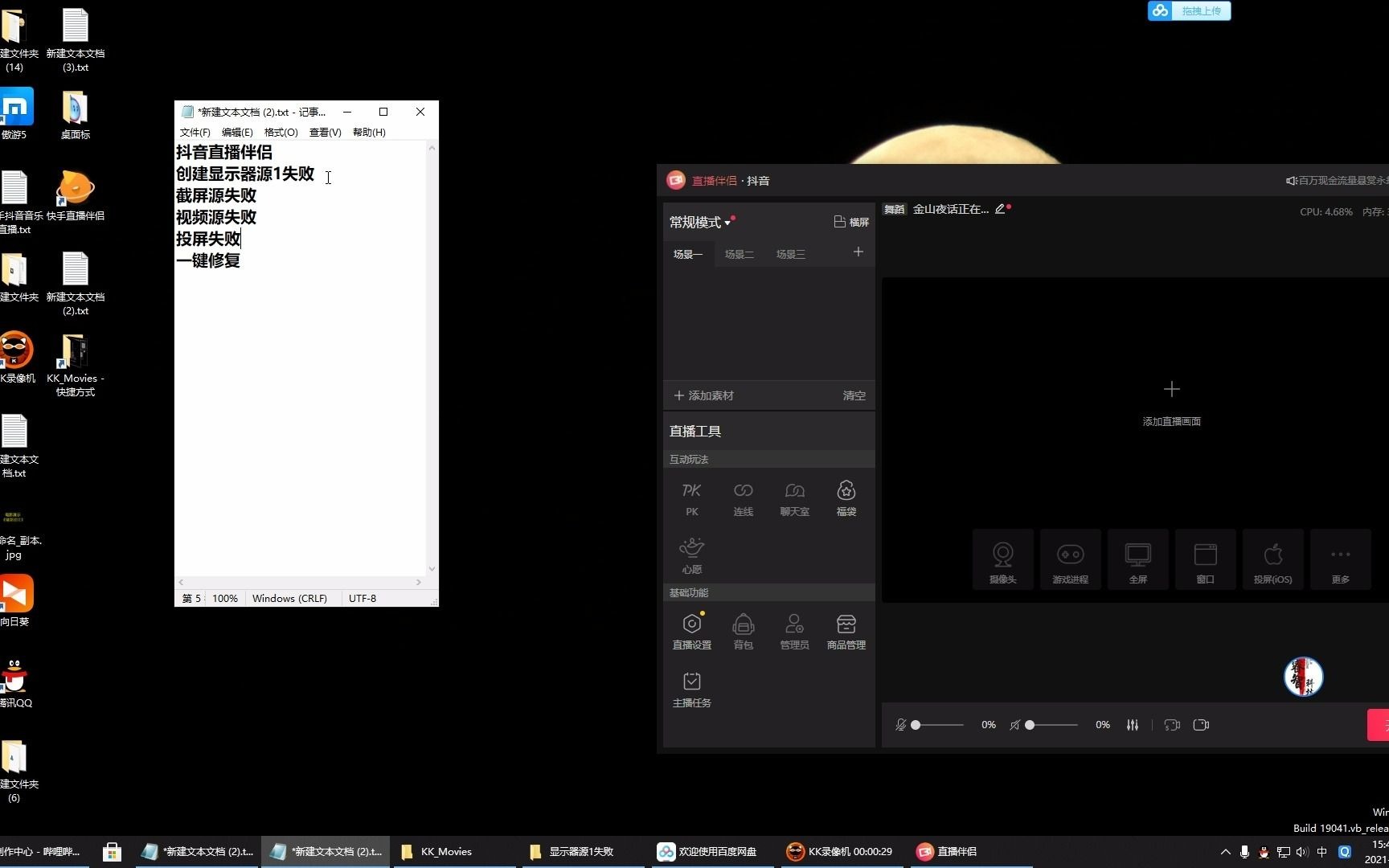Image resolution: width=1389 pixels, height=868 pixels.
Task: Open 管理员 admin management
Action: click(x=794, y=632)
